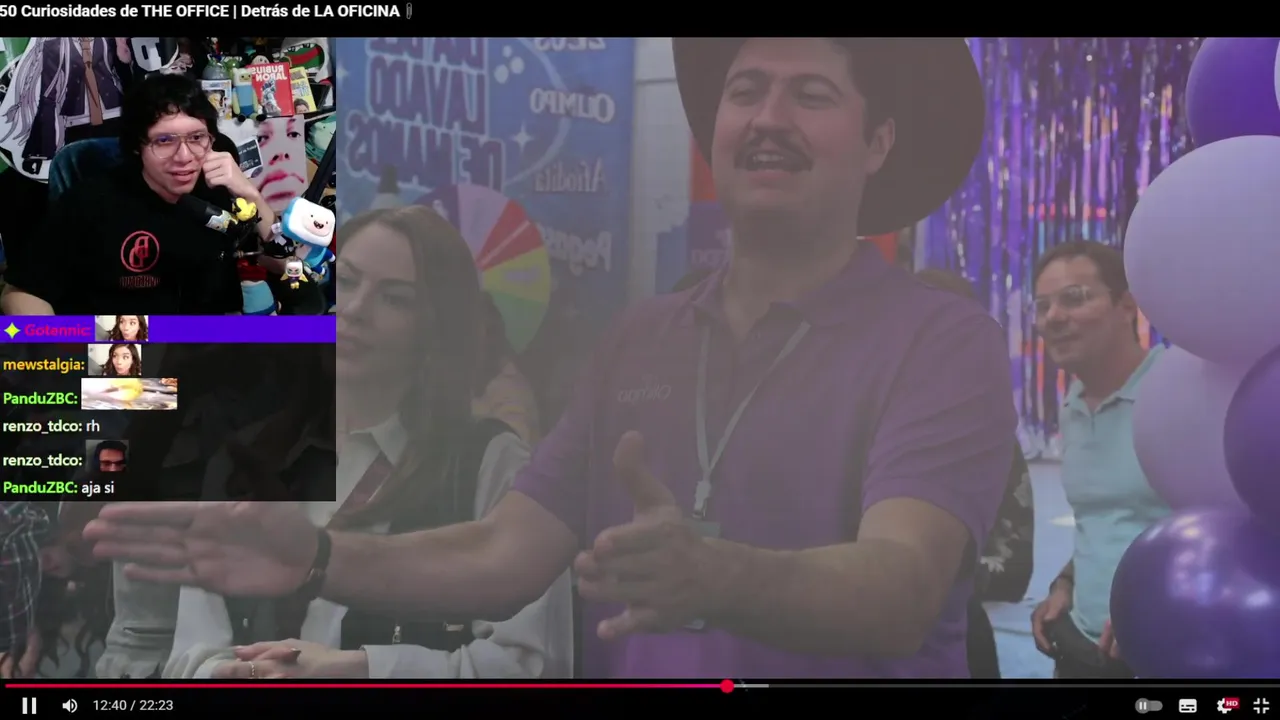Turn on subtitles/closed captions
The width and height of the screenshot is (1280, 720).
point(1187,705)
